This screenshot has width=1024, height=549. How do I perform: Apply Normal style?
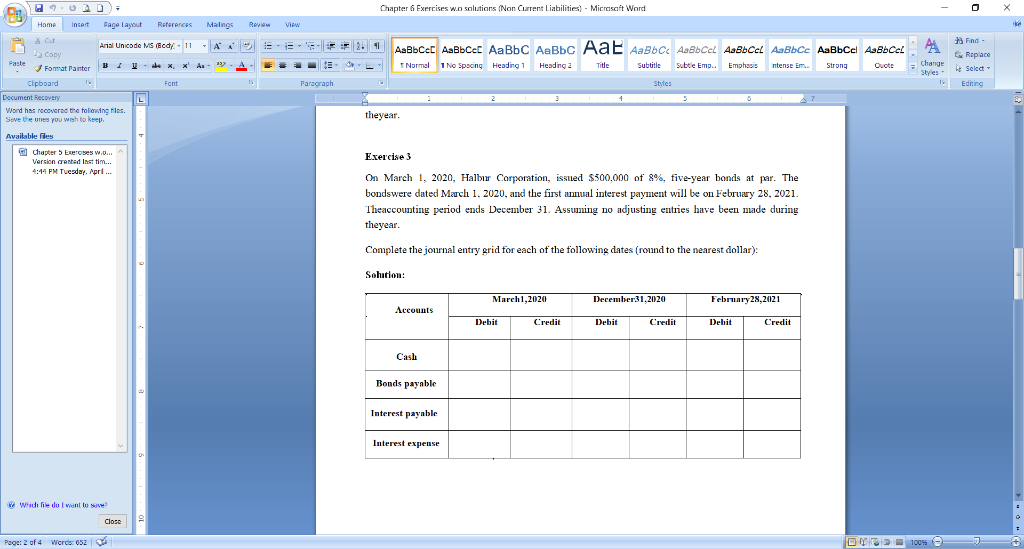415,55
